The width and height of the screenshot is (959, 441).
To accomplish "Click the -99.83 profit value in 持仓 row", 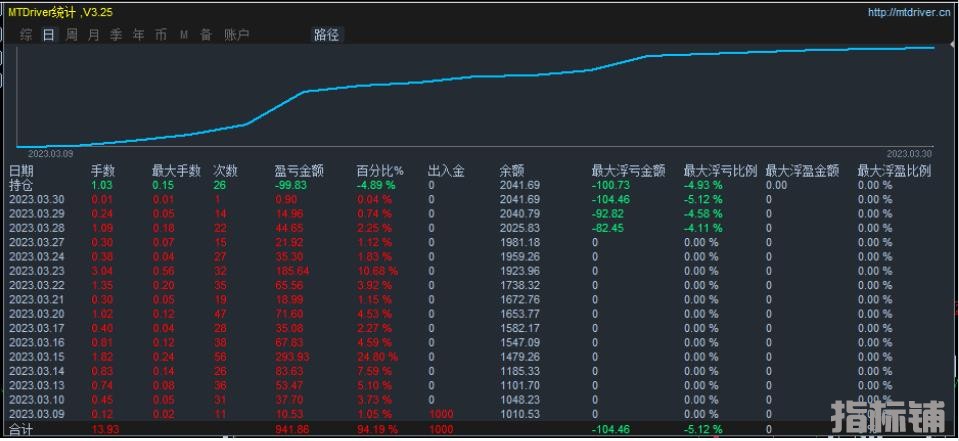I will pos(291,185).
